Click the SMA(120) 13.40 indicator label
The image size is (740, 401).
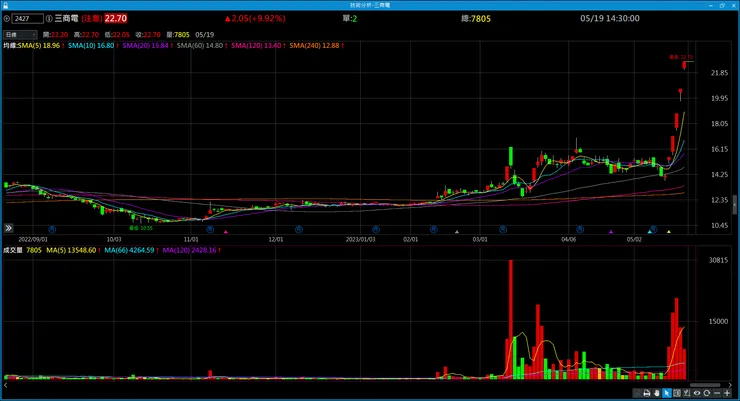coord(256,46)
